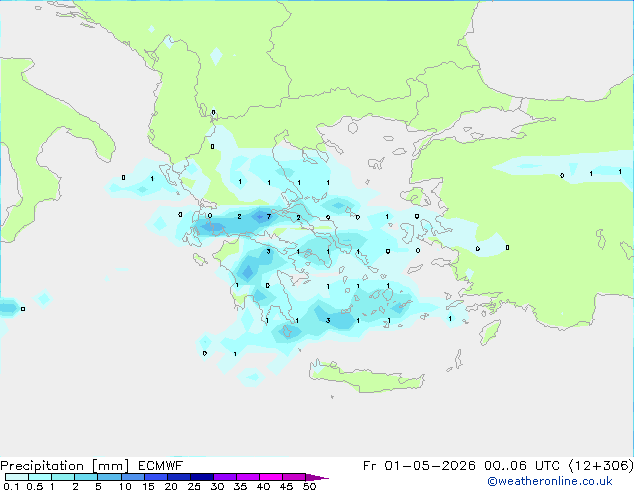
Task: Click the 30–35 mm purple legend swatch
Action: coord(225,477)
